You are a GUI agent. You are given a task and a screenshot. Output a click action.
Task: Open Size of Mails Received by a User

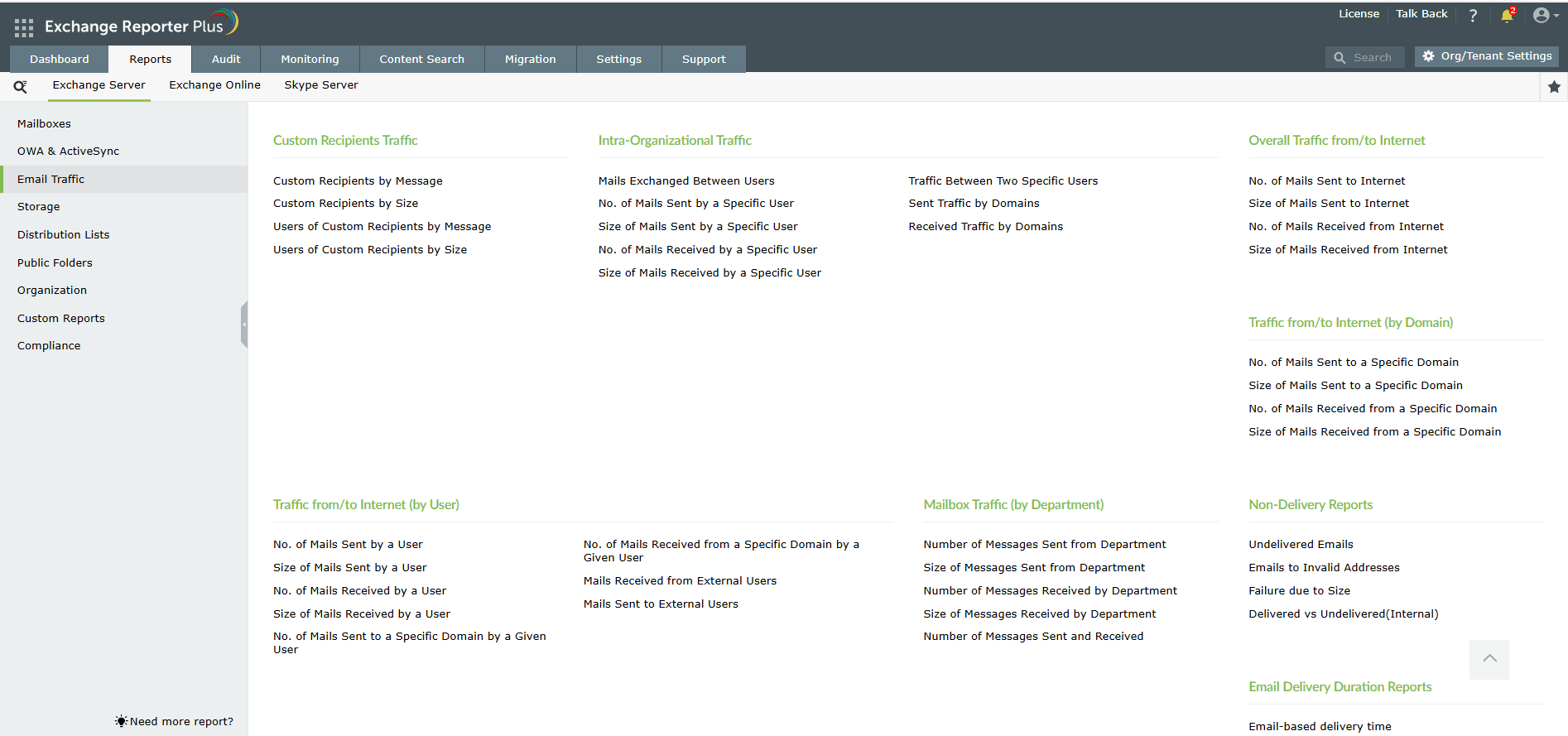[362, 614]
